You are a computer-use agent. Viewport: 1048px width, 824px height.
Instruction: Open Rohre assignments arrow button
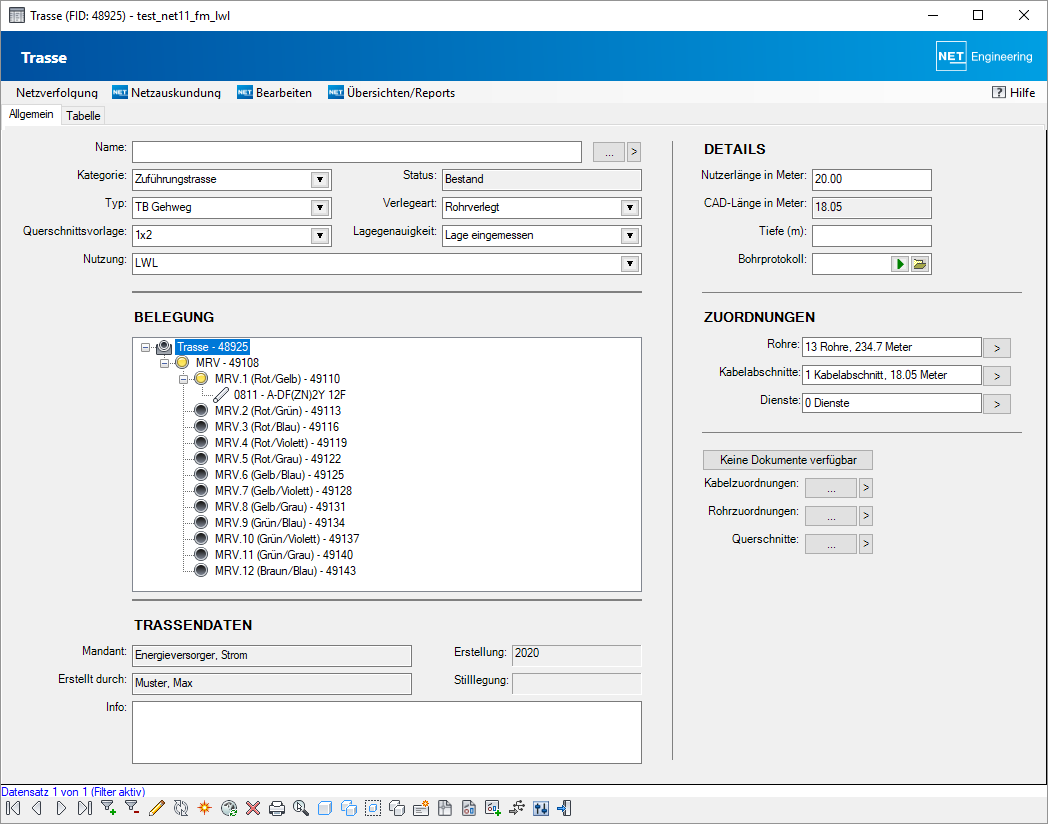[997, 348]
